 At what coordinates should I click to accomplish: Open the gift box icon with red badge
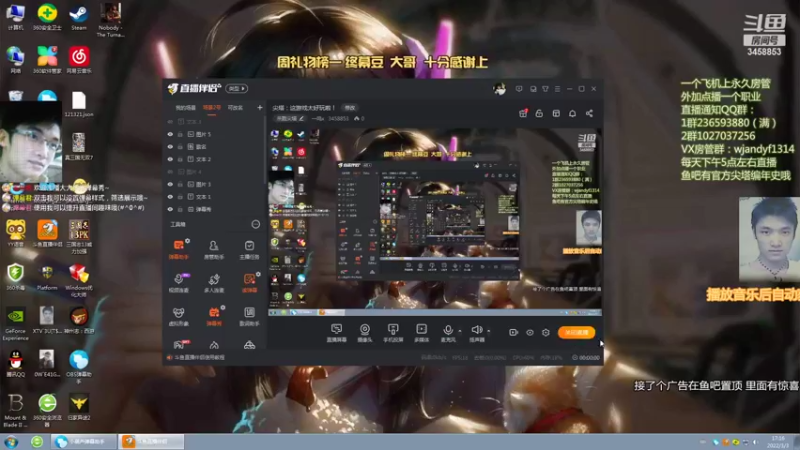click(523, 113)
